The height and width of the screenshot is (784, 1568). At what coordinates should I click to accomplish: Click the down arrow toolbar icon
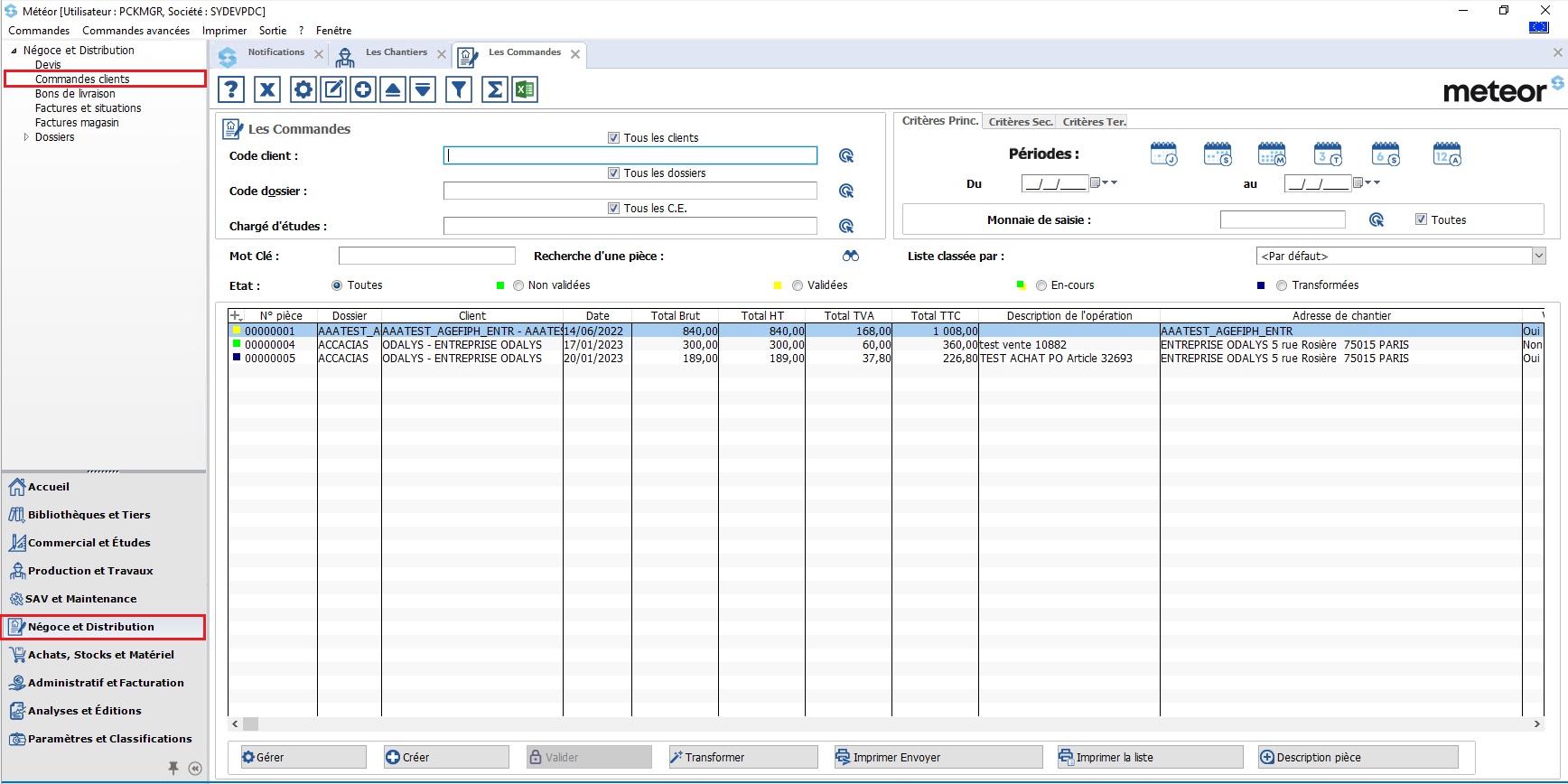coord(423,89)
